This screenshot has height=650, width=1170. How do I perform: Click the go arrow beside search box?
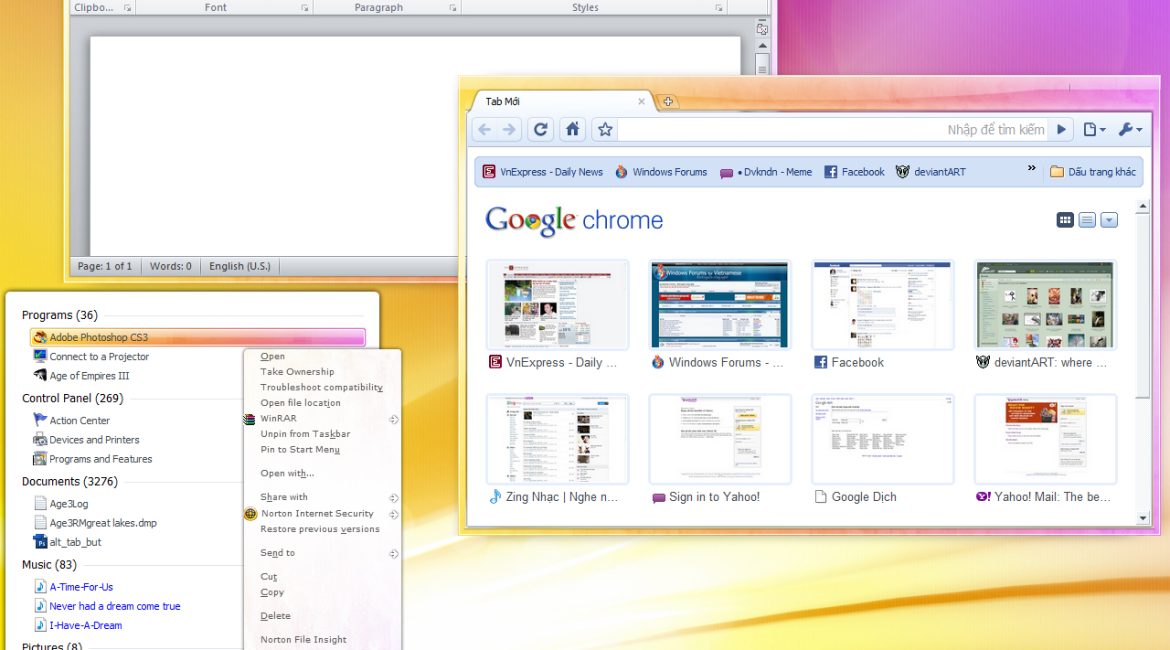pos(1061,130)
